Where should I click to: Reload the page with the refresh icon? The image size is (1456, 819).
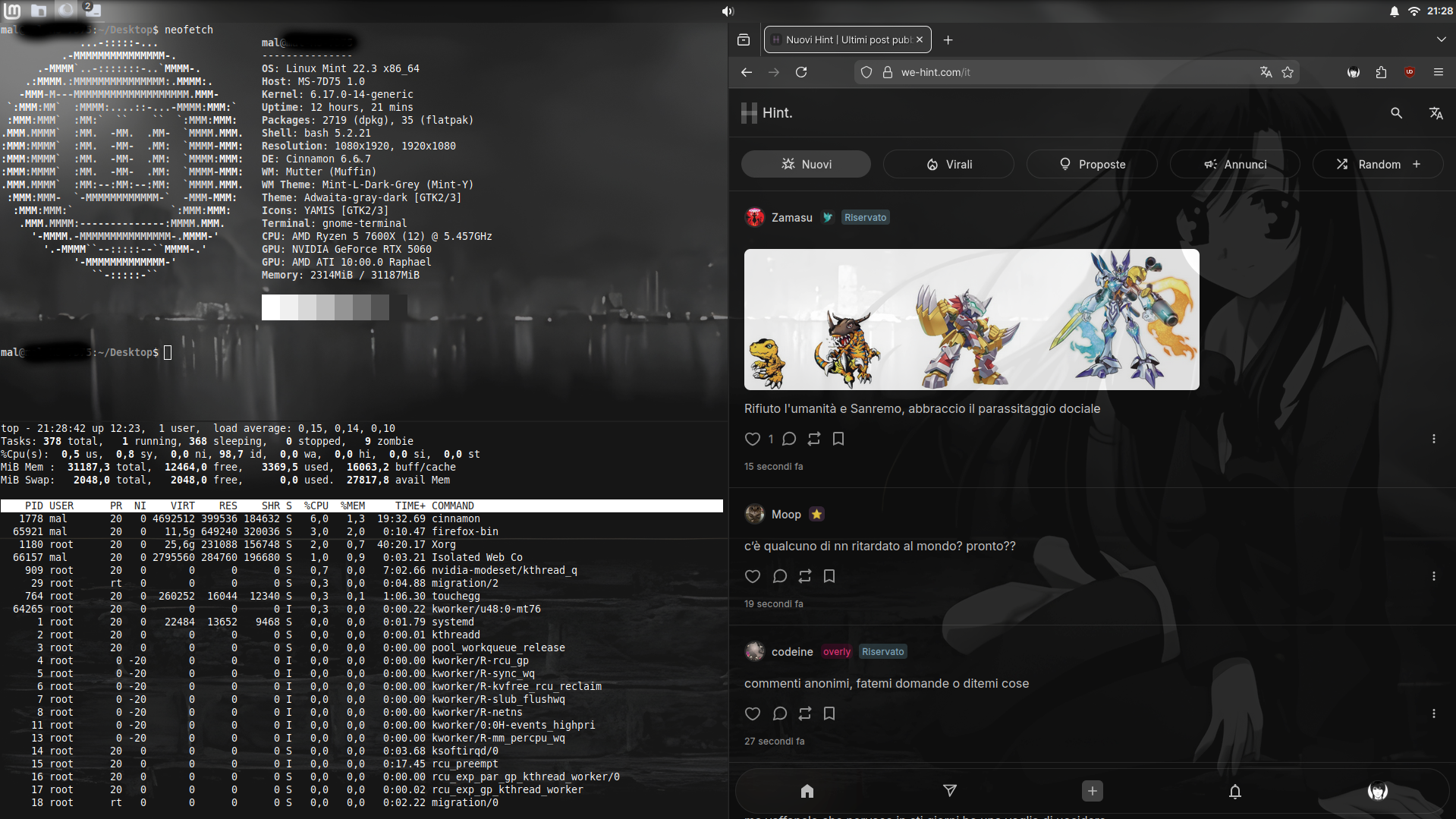click(x=801, y=72)
